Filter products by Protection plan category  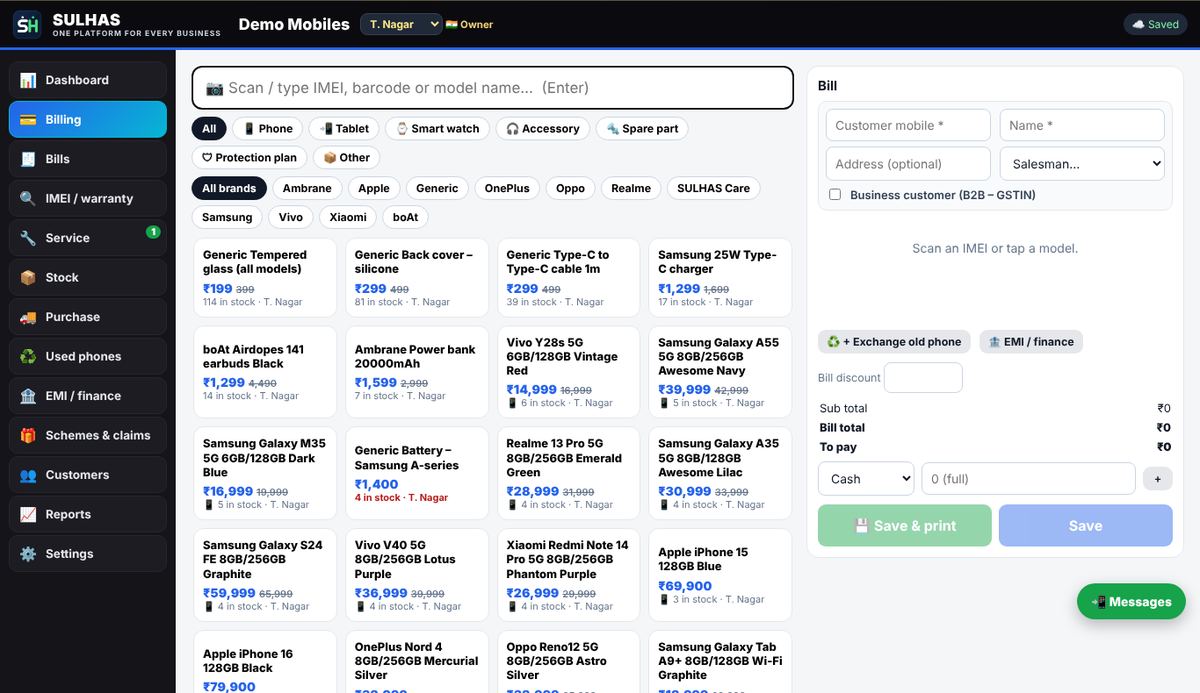[x=249, y=158]
